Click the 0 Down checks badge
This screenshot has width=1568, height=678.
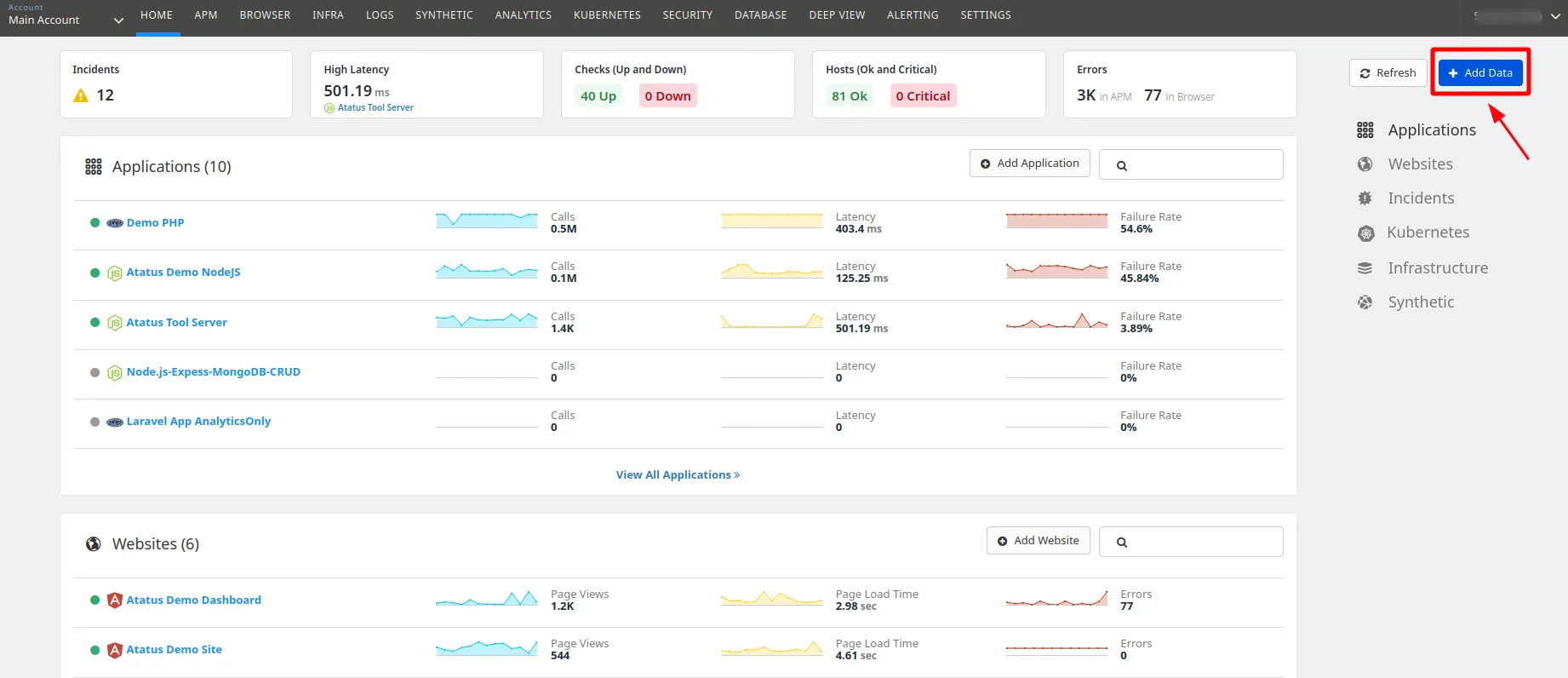click(x=667, y=96)
